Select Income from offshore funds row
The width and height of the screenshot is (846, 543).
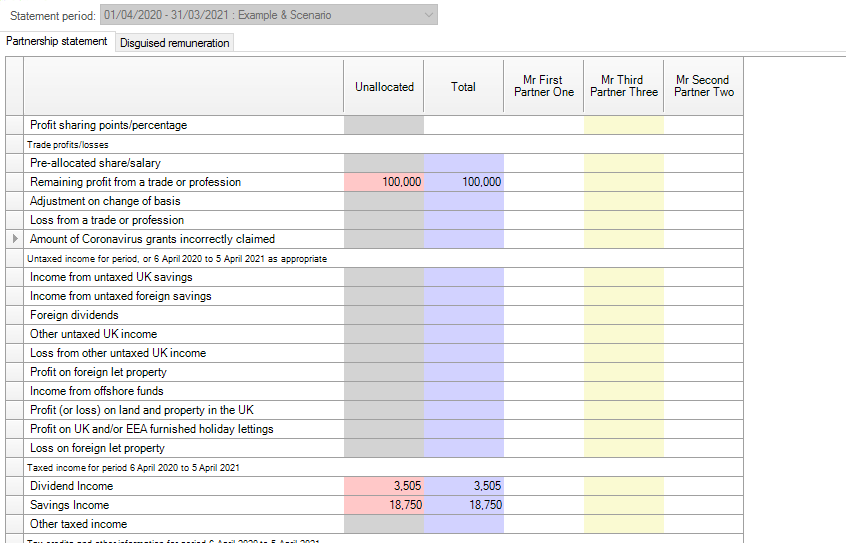pos(97,391)
